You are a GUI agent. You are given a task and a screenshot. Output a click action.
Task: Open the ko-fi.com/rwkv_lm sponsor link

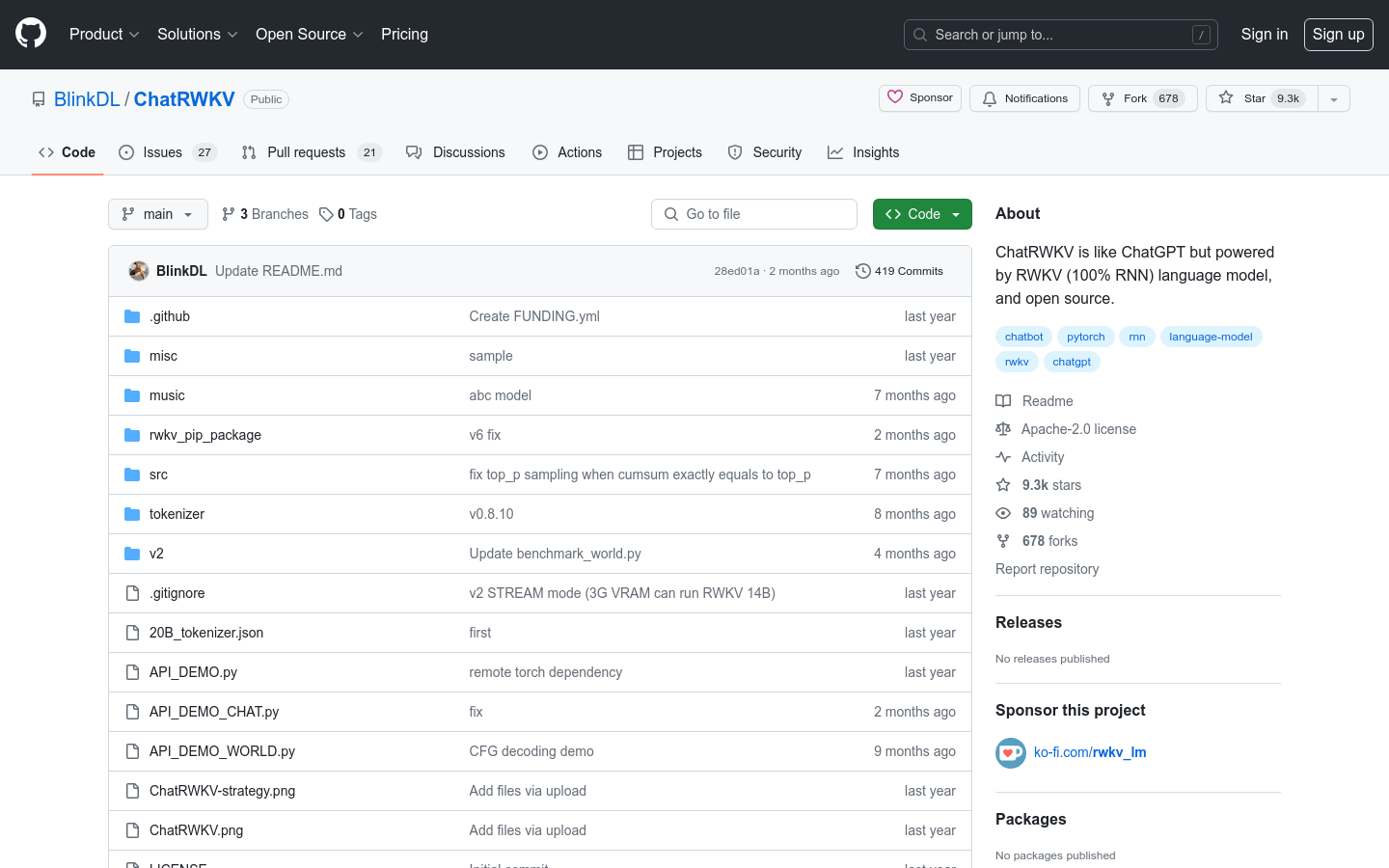point(1090,752)
